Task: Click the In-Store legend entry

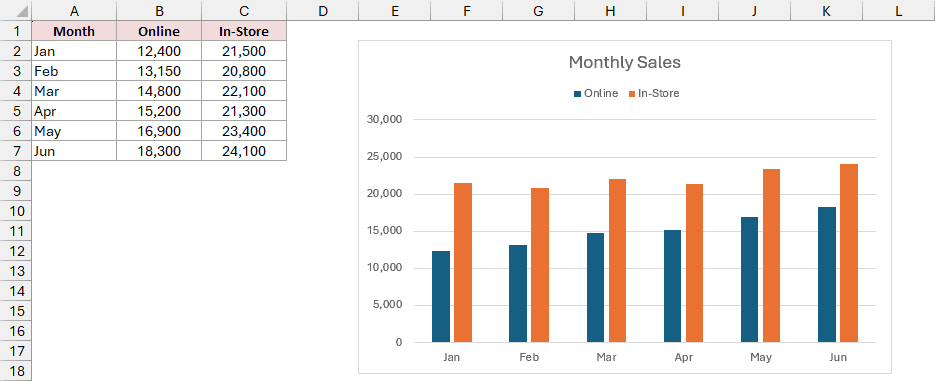Action: pyautogui.click(x=654, y=93)
